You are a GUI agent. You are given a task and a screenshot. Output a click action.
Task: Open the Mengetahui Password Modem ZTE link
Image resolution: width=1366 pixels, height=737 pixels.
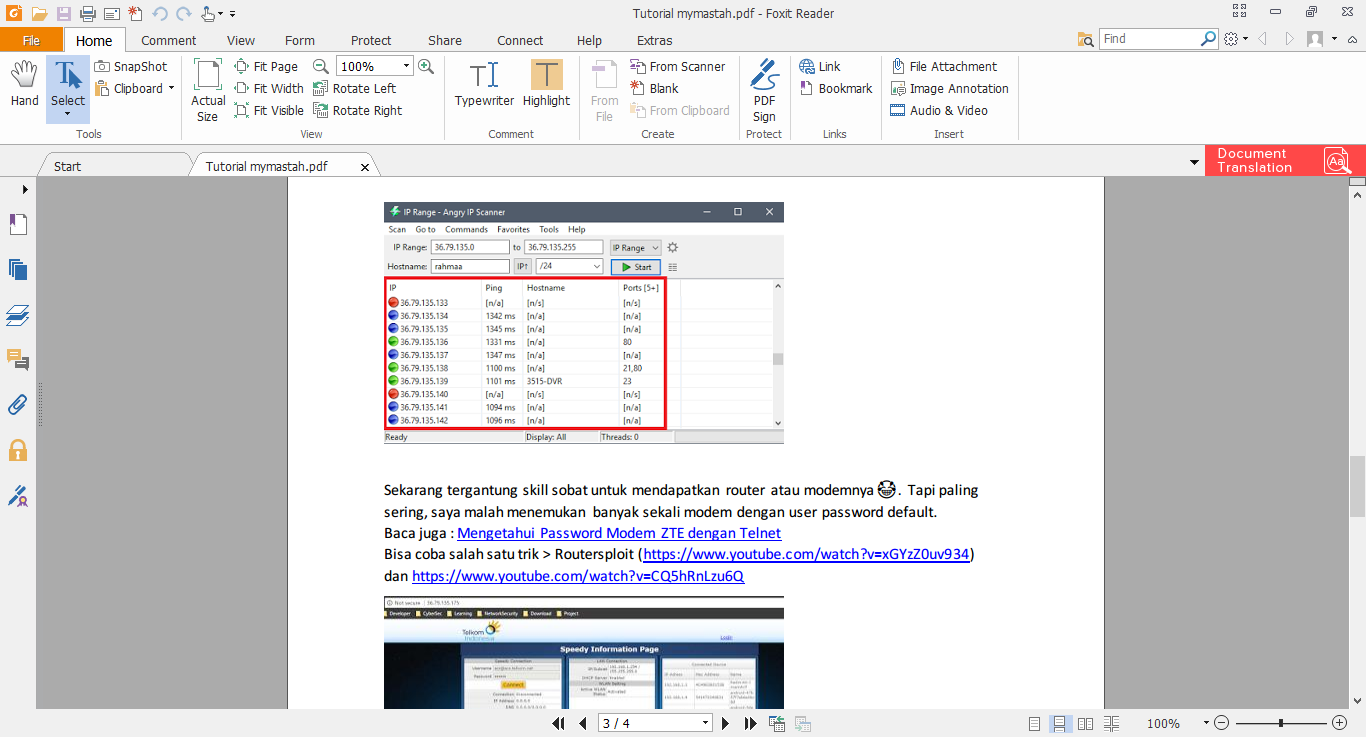pos(619,533)
